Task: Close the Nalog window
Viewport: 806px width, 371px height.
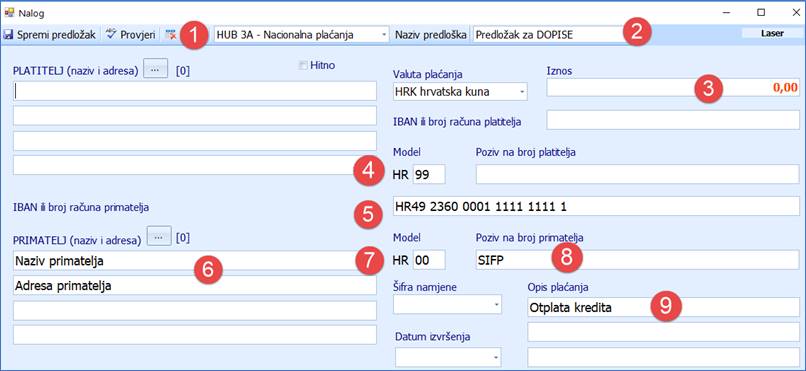Action: [x=796, y=12]
